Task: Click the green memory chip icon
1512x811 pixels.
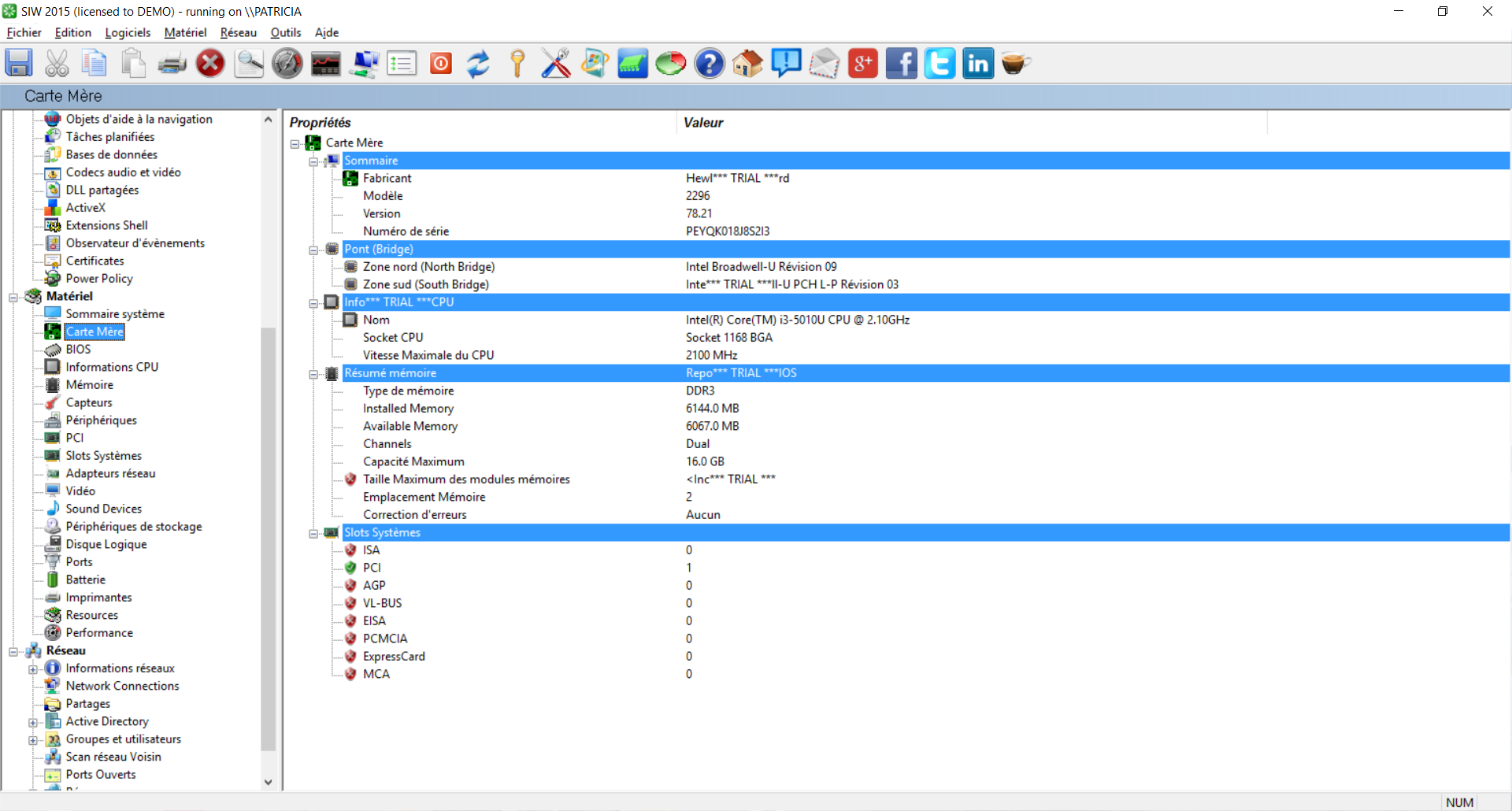Action: pos(632,63)
